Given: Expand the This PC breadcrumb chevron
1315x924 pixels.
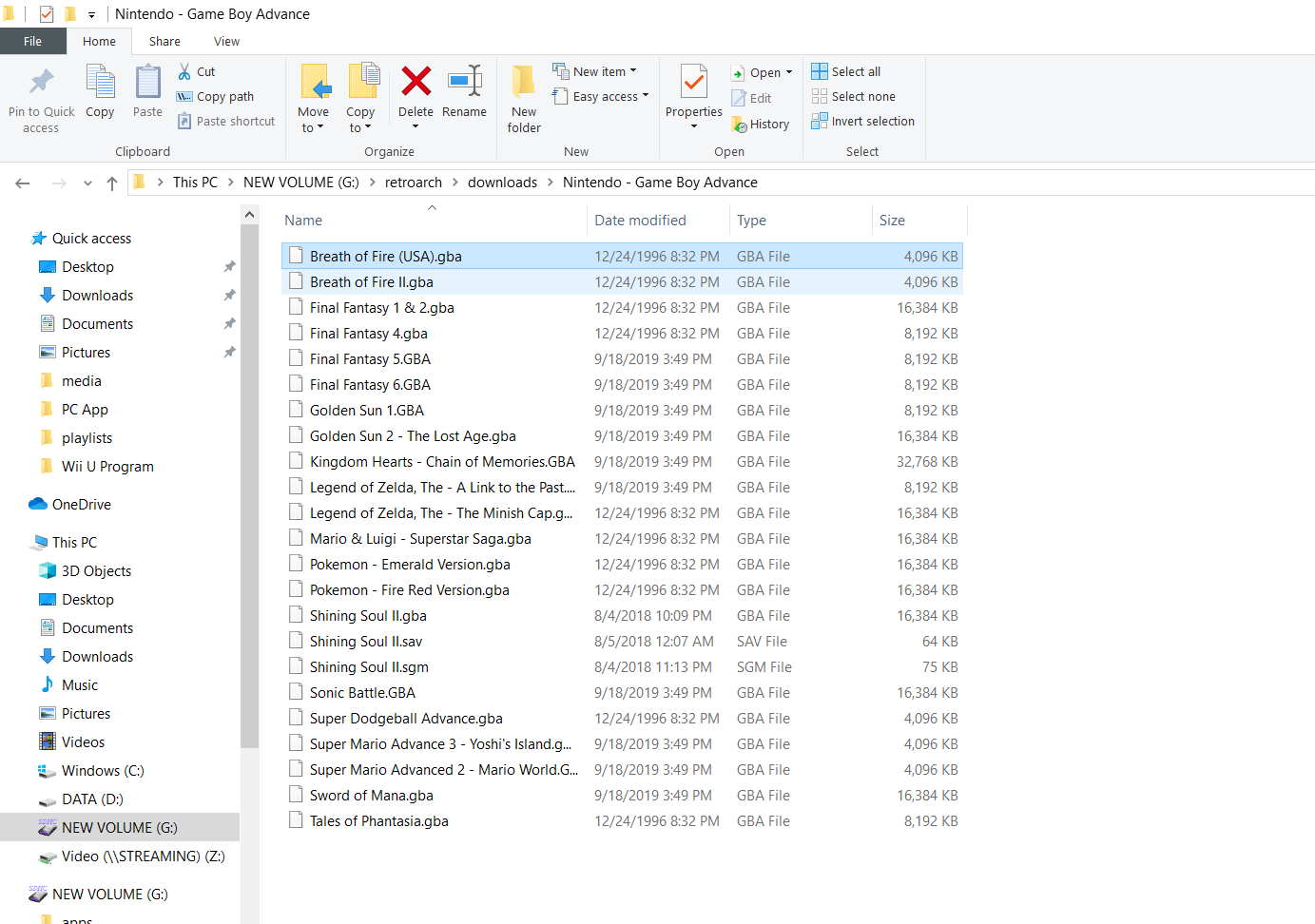Looking at the screenshot, I should coord(231,183).
